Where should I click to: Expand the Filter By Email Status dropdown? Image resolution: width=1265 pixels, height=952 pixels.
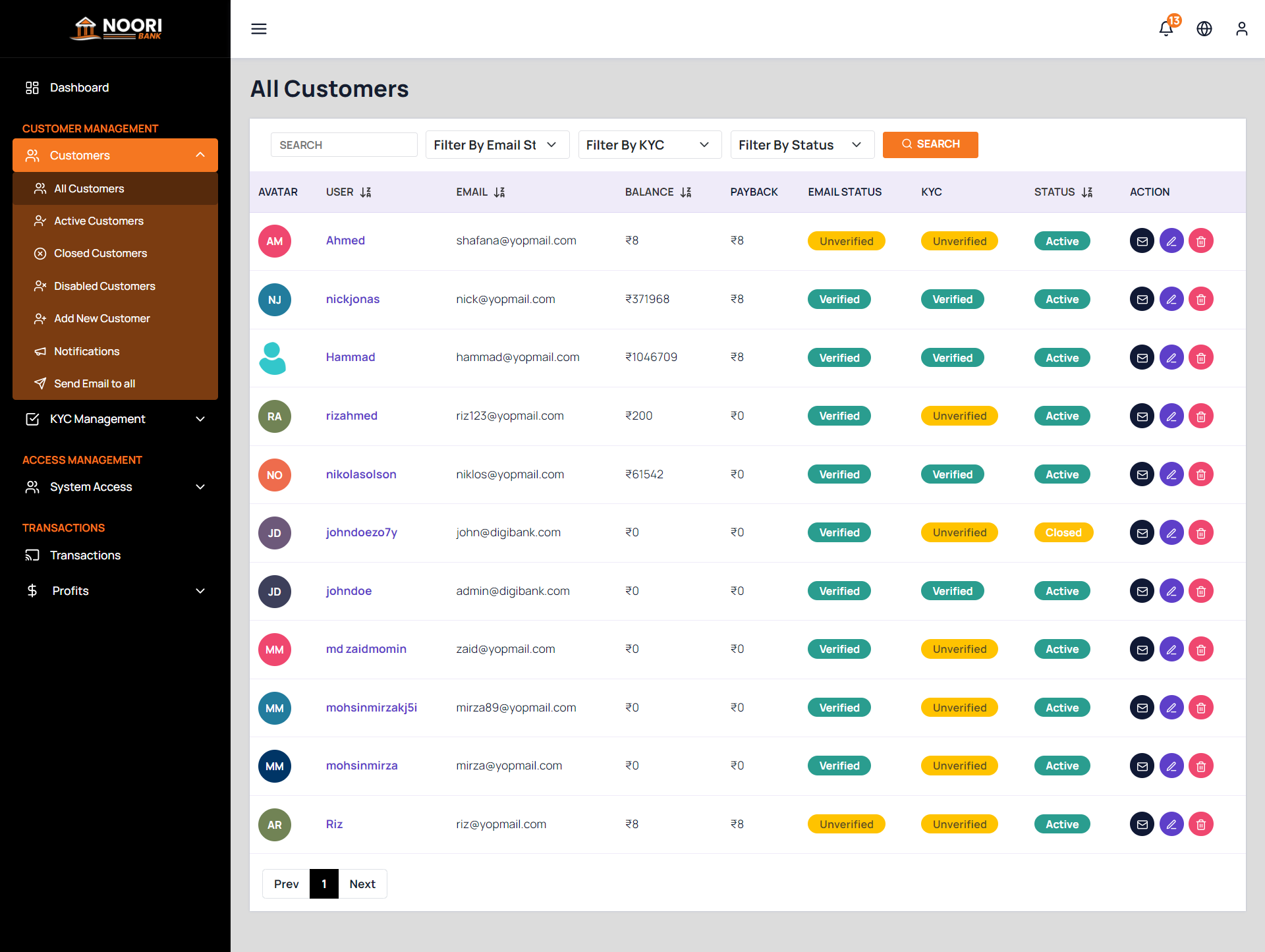497,145
